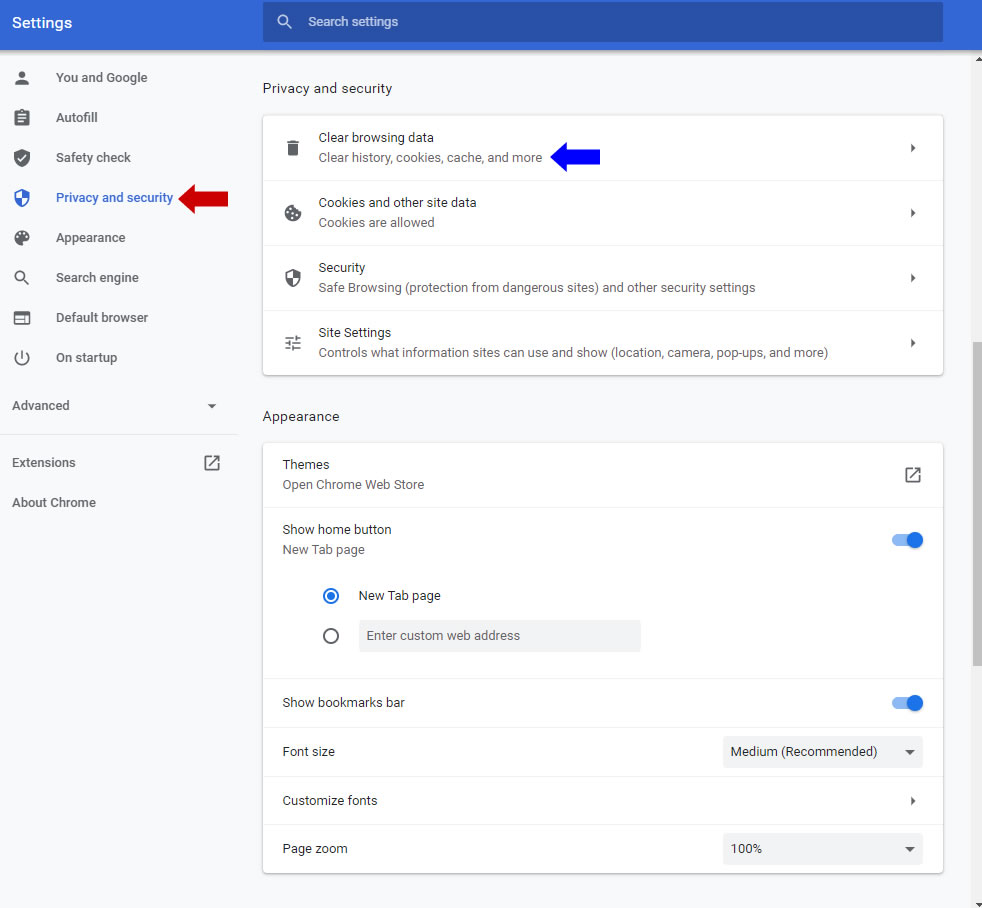Turn off Show home button toggle
Viewport: 982px width, 908px height.
(x=907, y=540)
